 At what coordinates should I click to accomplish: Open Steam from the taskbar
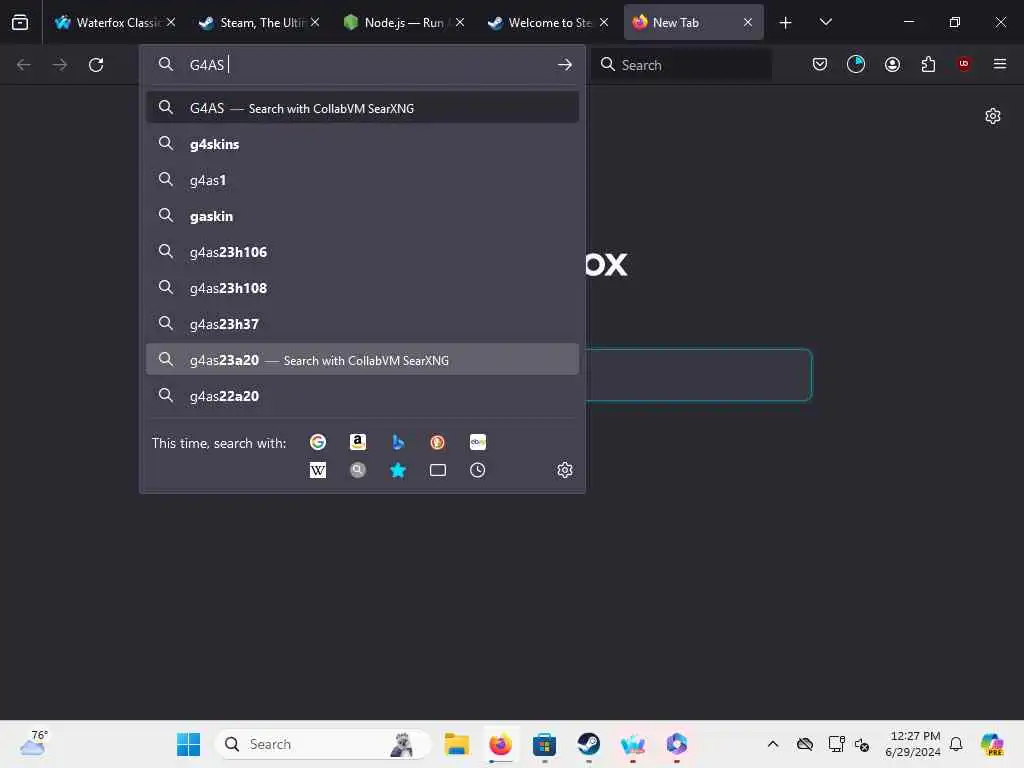click(x=588, y=744)
